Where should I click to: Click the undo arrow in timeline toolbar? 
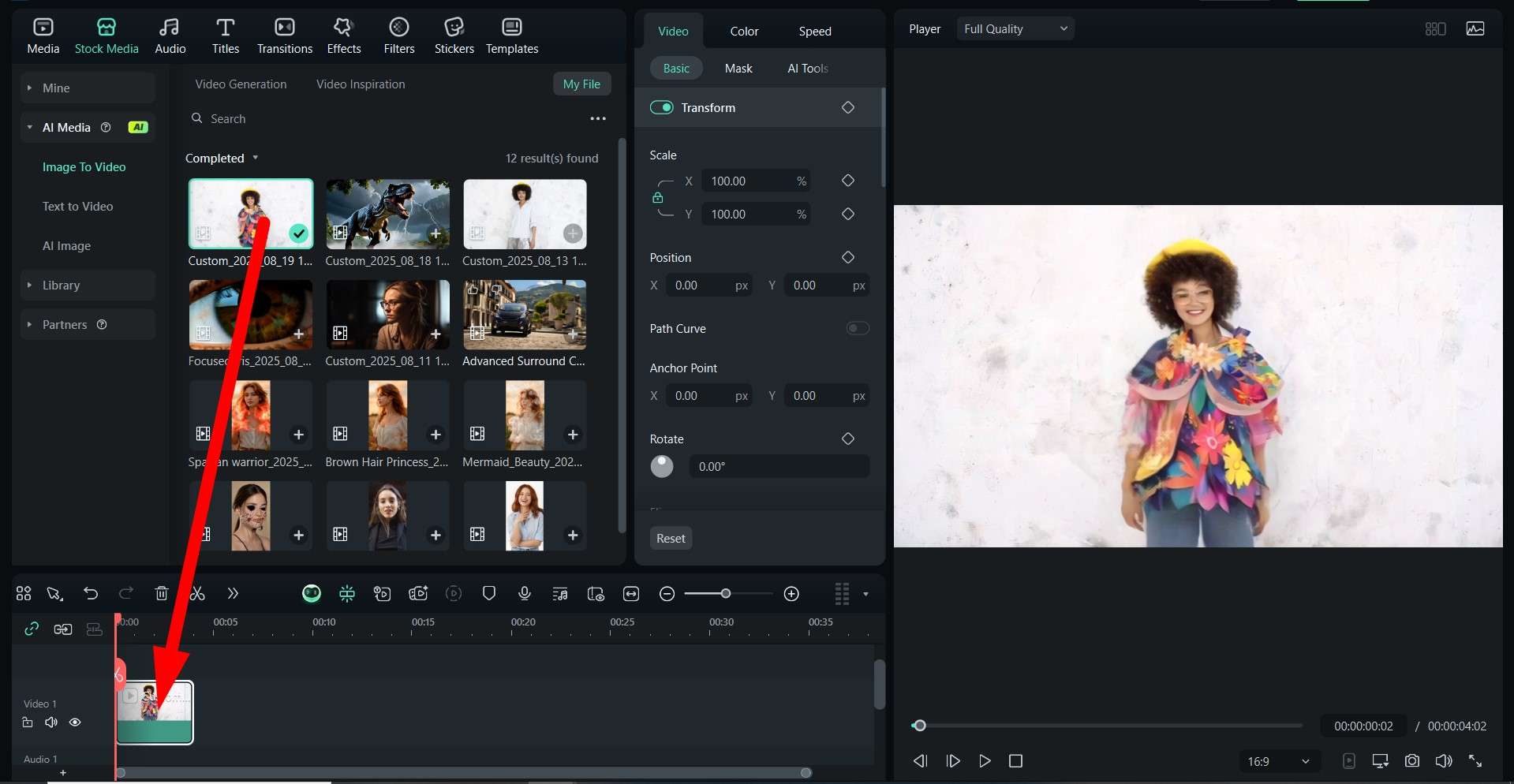pyautogui.click(x=91, y=594)
